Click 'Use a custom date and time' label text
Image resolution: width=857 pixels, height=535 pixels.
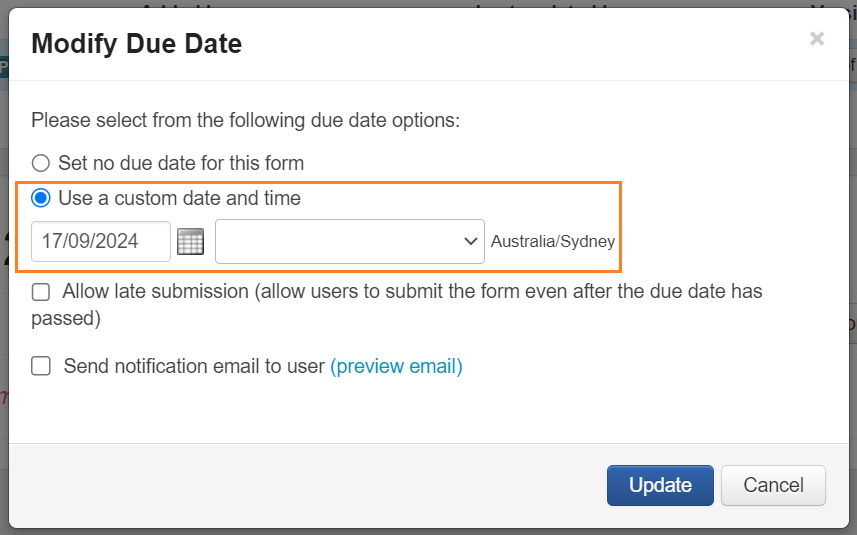179,198
